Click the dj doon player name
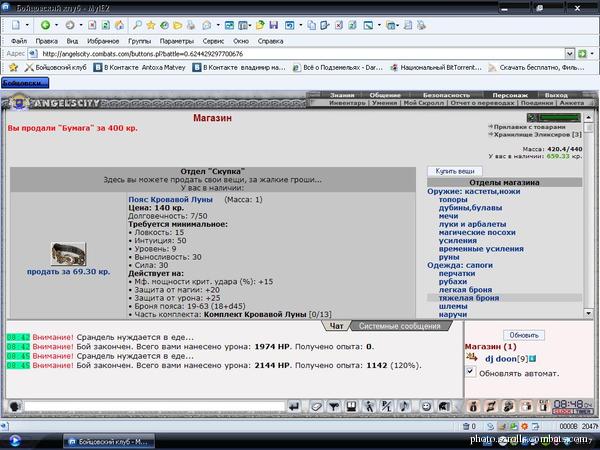Image resolution: width=600 pixels, height=450 pixels. 501,359
